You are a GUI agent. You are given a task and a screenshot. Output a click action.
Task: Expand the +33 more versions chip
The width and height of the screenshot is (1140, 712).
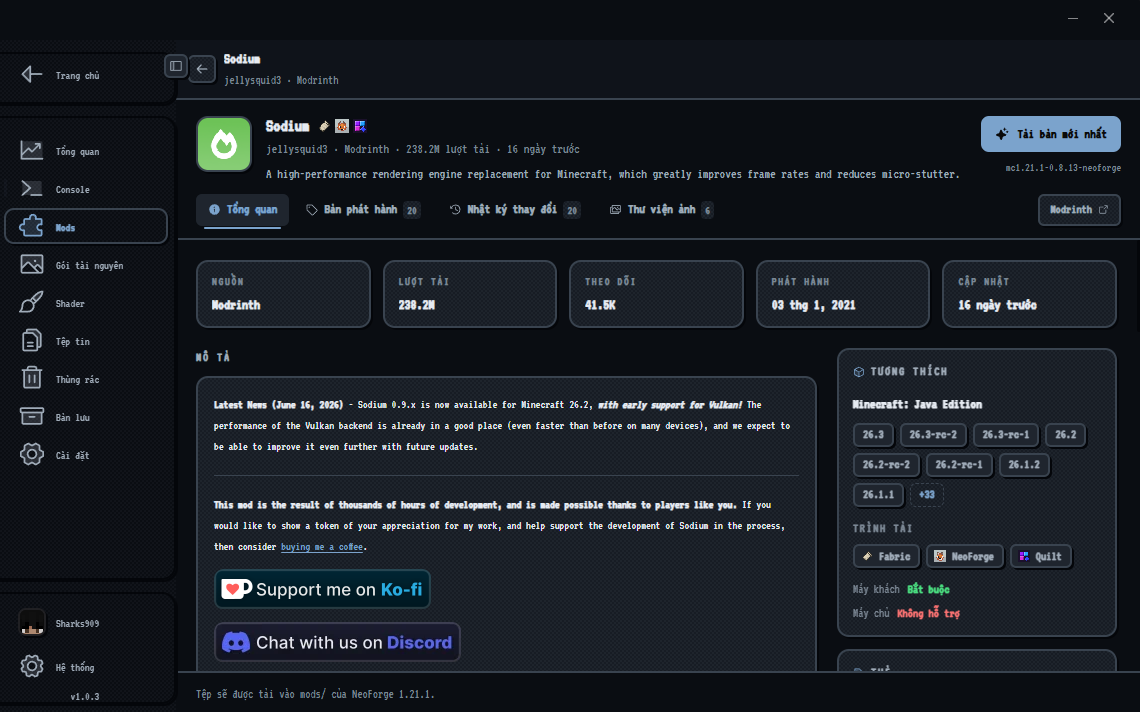(x=926, y=495)
